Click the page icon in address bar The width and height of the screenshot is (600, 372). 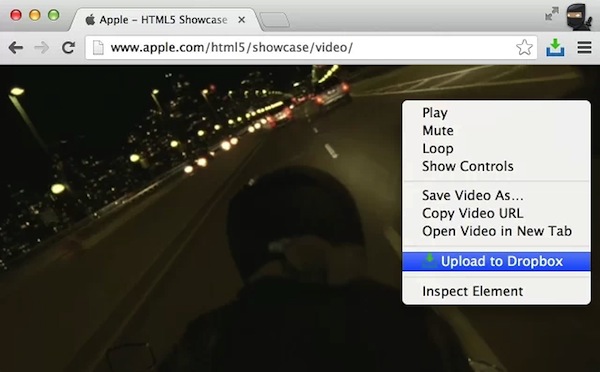pos(98,48)
